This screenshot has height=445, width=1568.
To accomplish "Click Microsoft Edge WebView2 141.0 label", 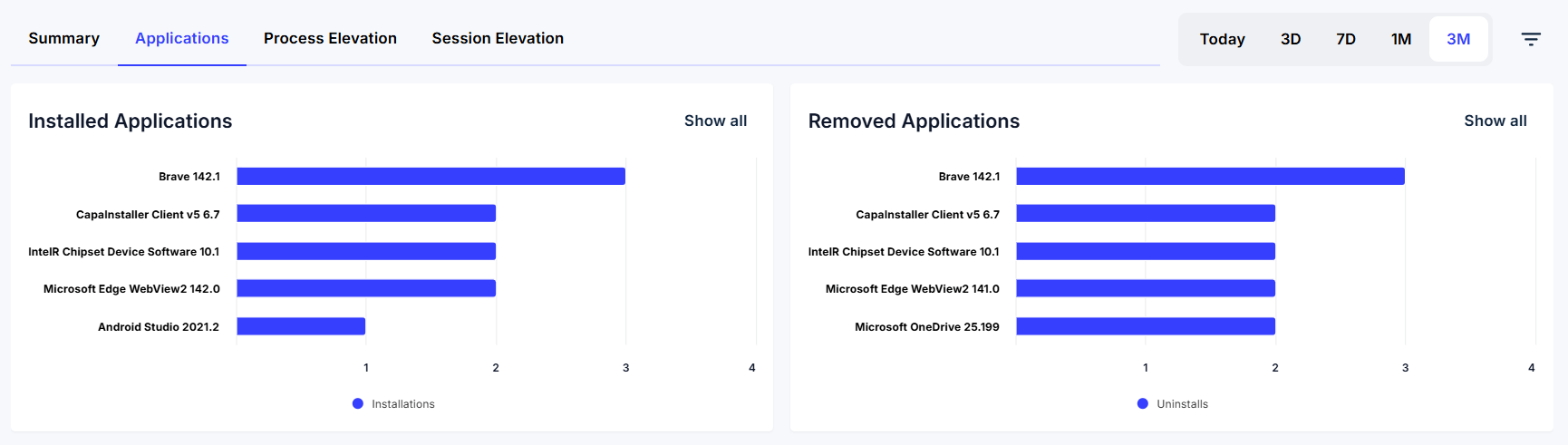I will click(913, 289).
